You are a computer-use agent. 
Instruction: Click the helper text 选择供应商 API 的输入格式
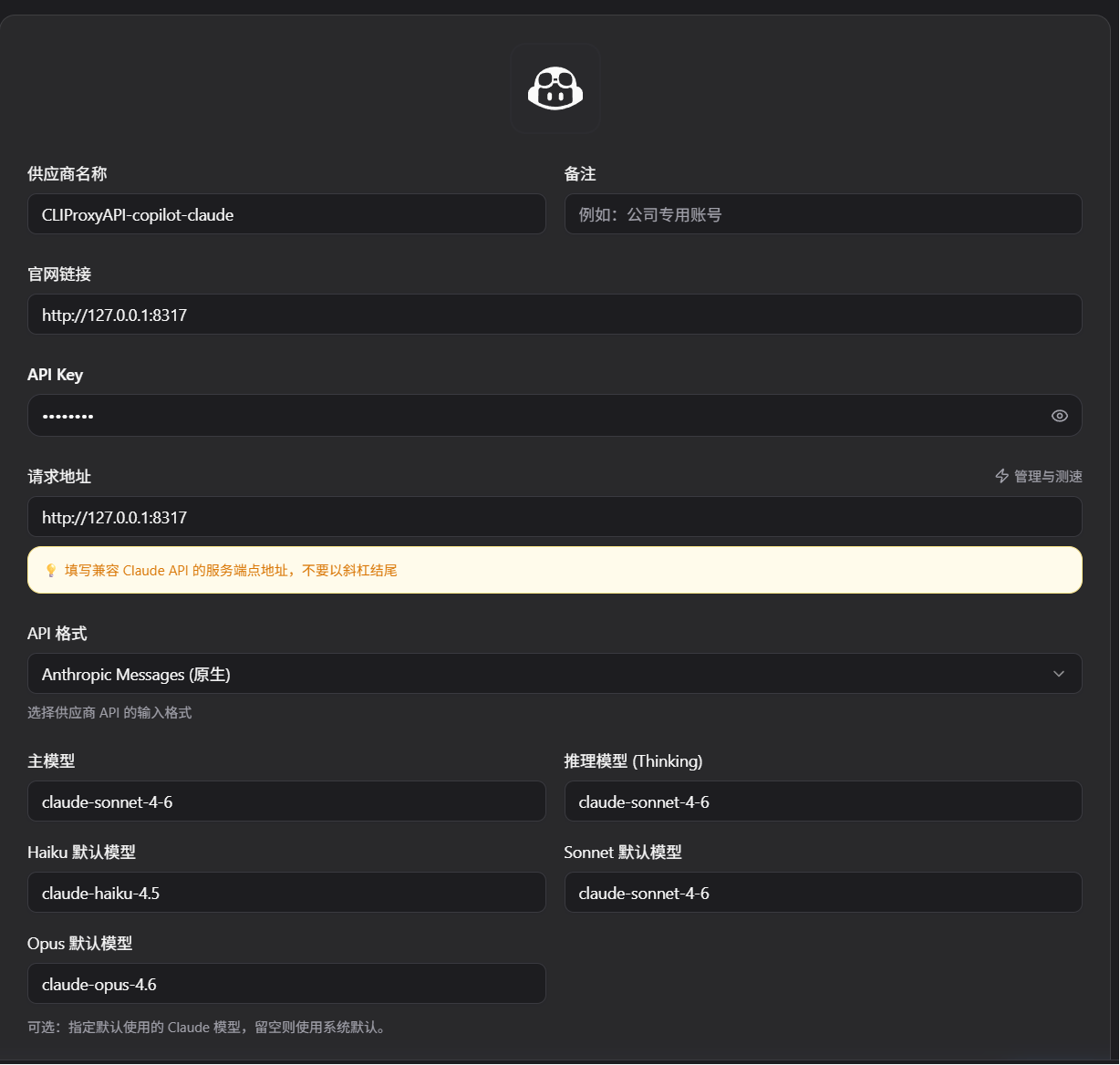(x=109, y=713)
